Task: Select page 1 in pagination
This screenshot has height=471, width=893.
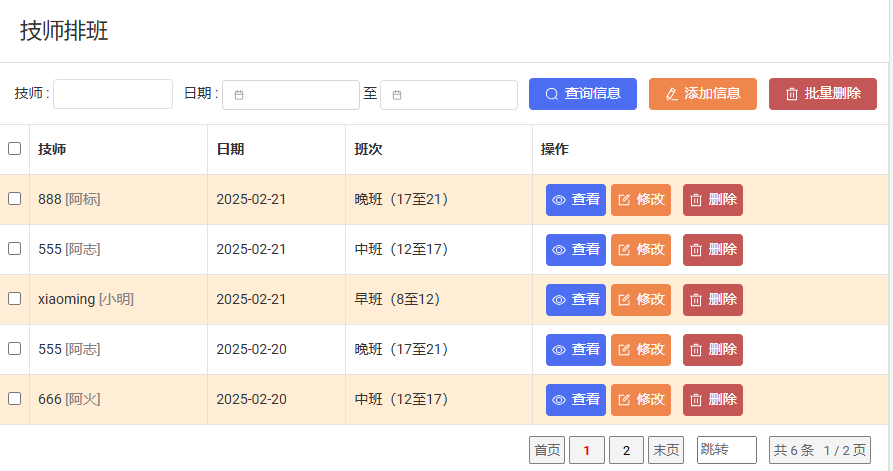Action: [587, 451]
